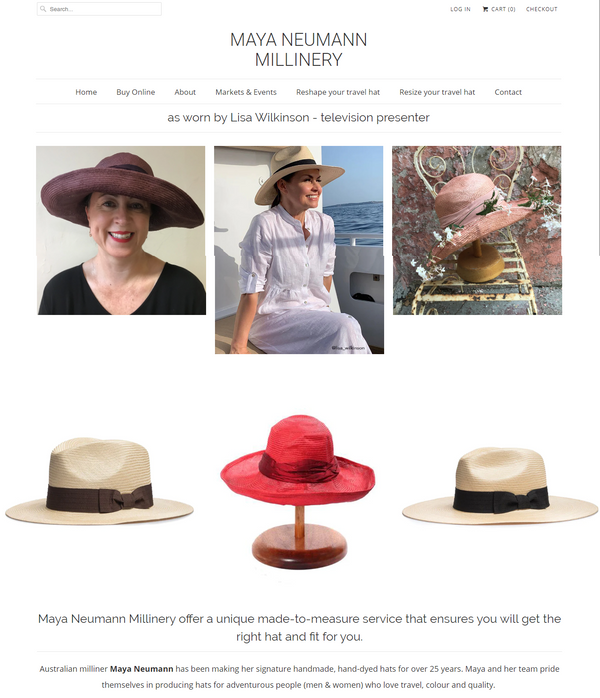Viewport: 600px width, 698px height.
Task: Open Resize your travel hat page
Action: (x=437, y=92)
